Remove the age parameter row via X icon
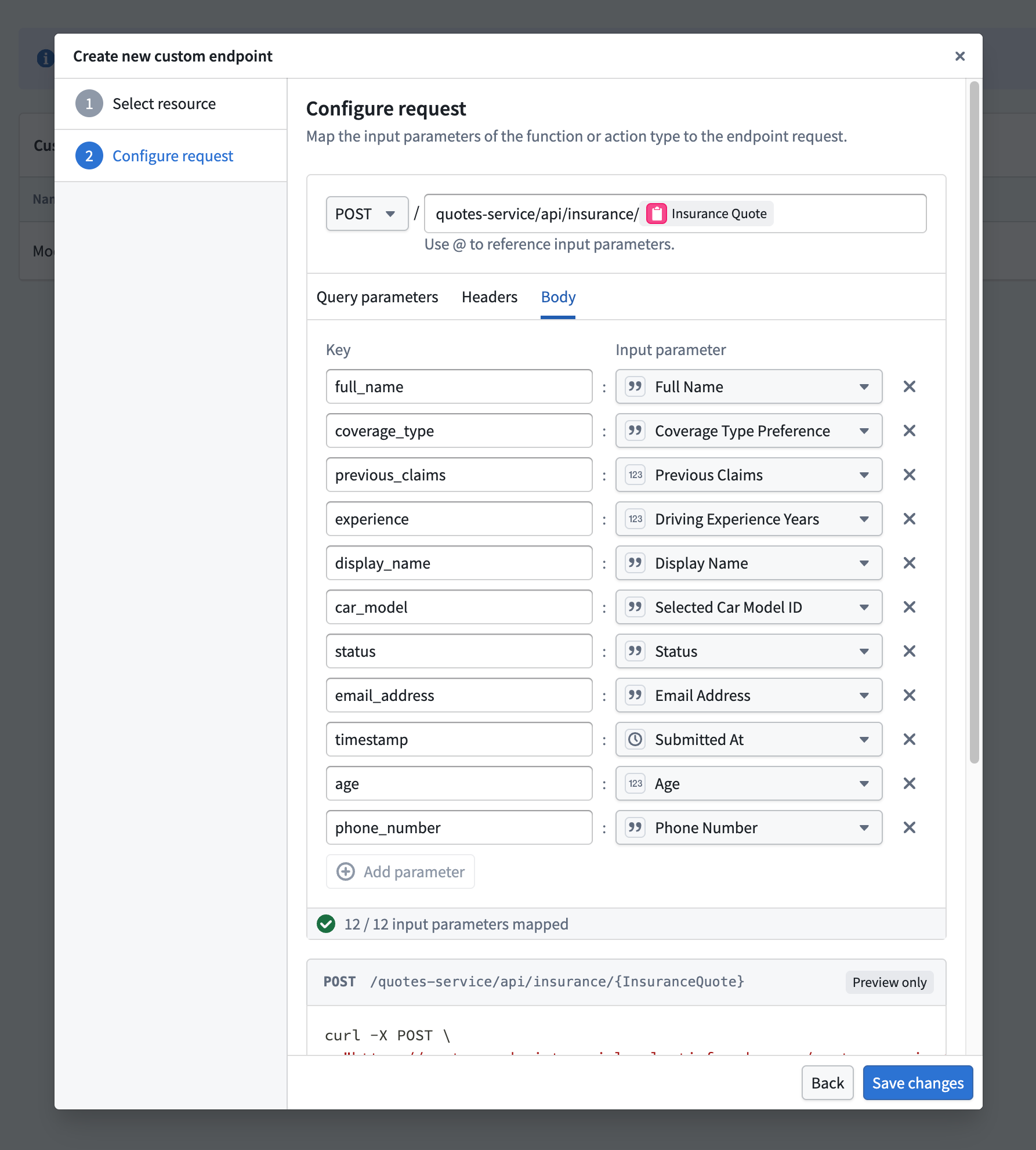 909,783
